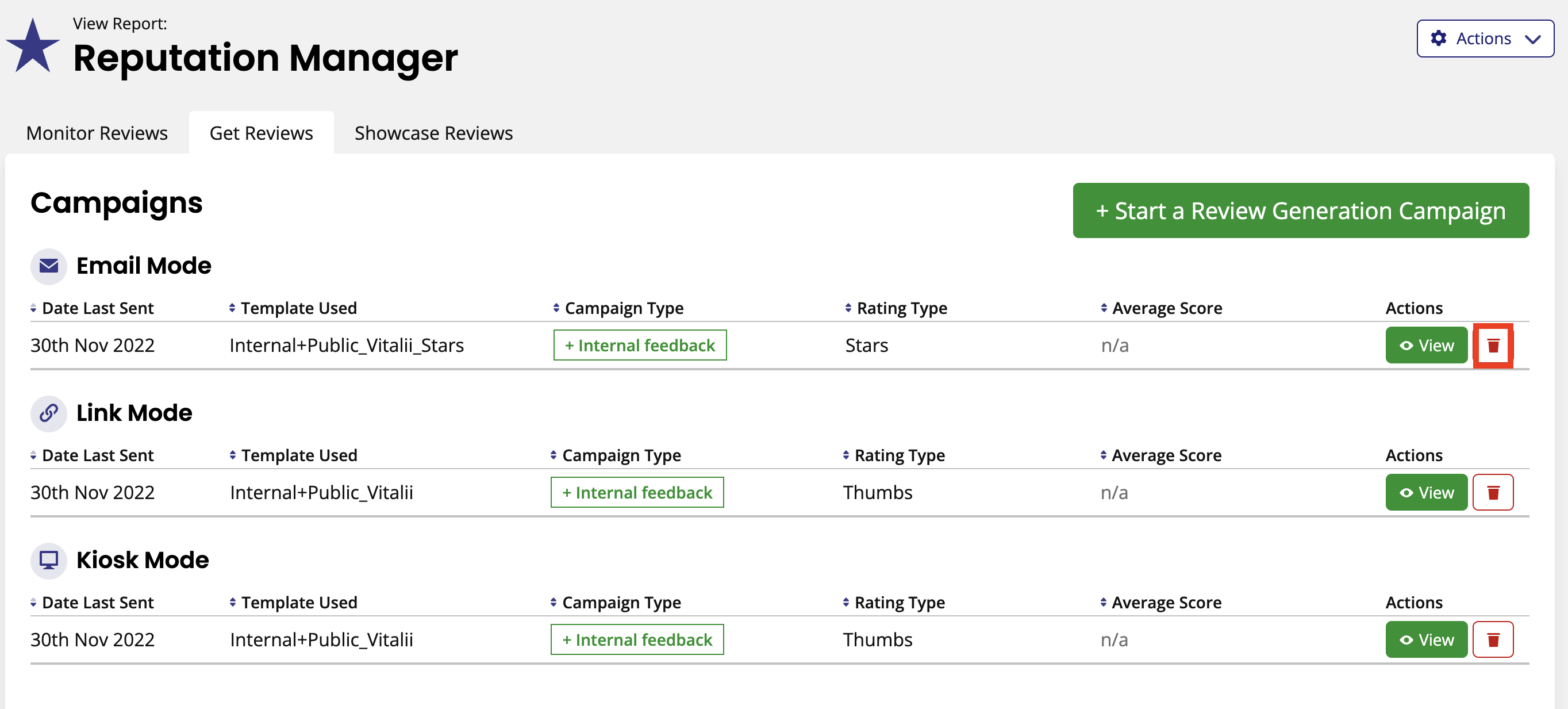
Task: Sort Email Mode by Rating Type
Action: click(x=896, y=308)
